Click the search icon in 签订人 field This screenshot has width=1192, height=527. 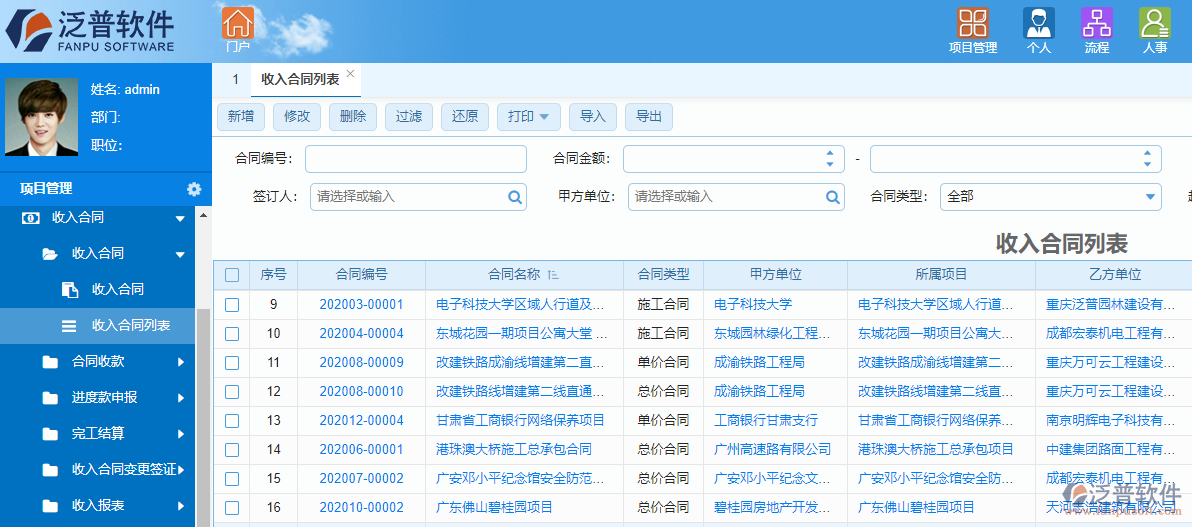tap(515, 197)
